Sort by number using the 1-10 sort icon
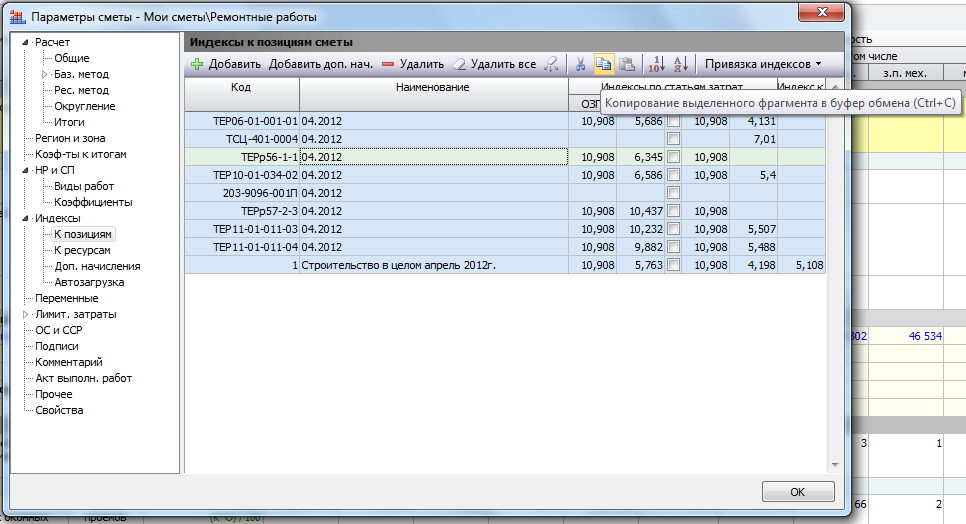The image size is (966, 524). [656, 64]
